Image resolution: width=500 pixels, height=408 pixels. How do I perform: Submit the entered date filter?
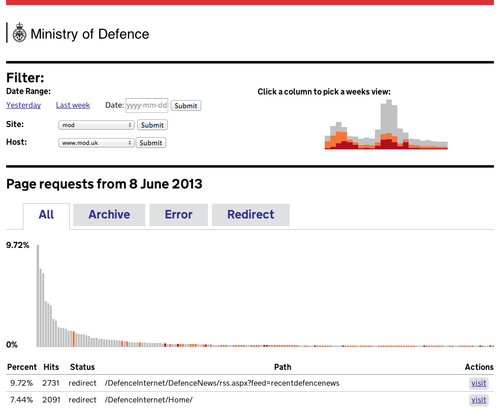coord(186,106)
